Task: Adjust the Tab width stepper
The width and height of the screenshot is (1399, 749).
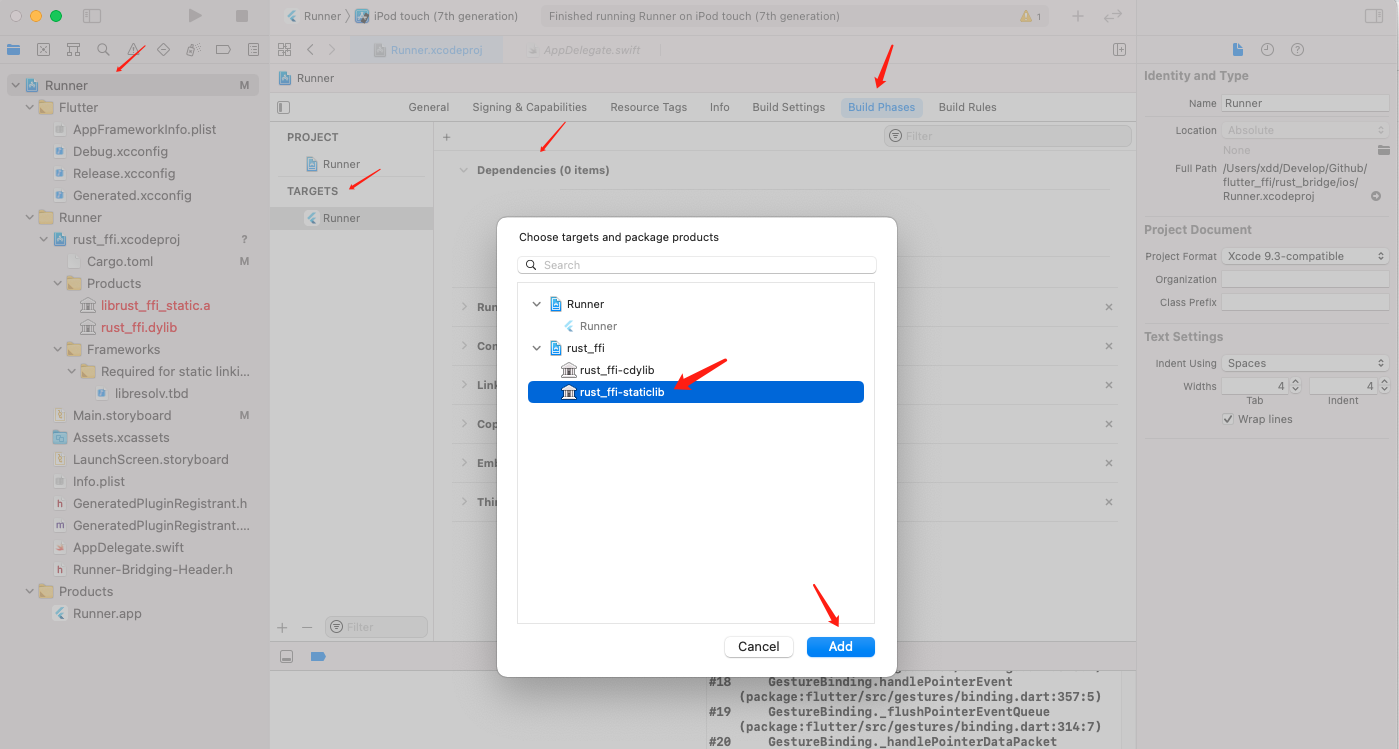Action: pyautogui.click(x=1295, y=385)
